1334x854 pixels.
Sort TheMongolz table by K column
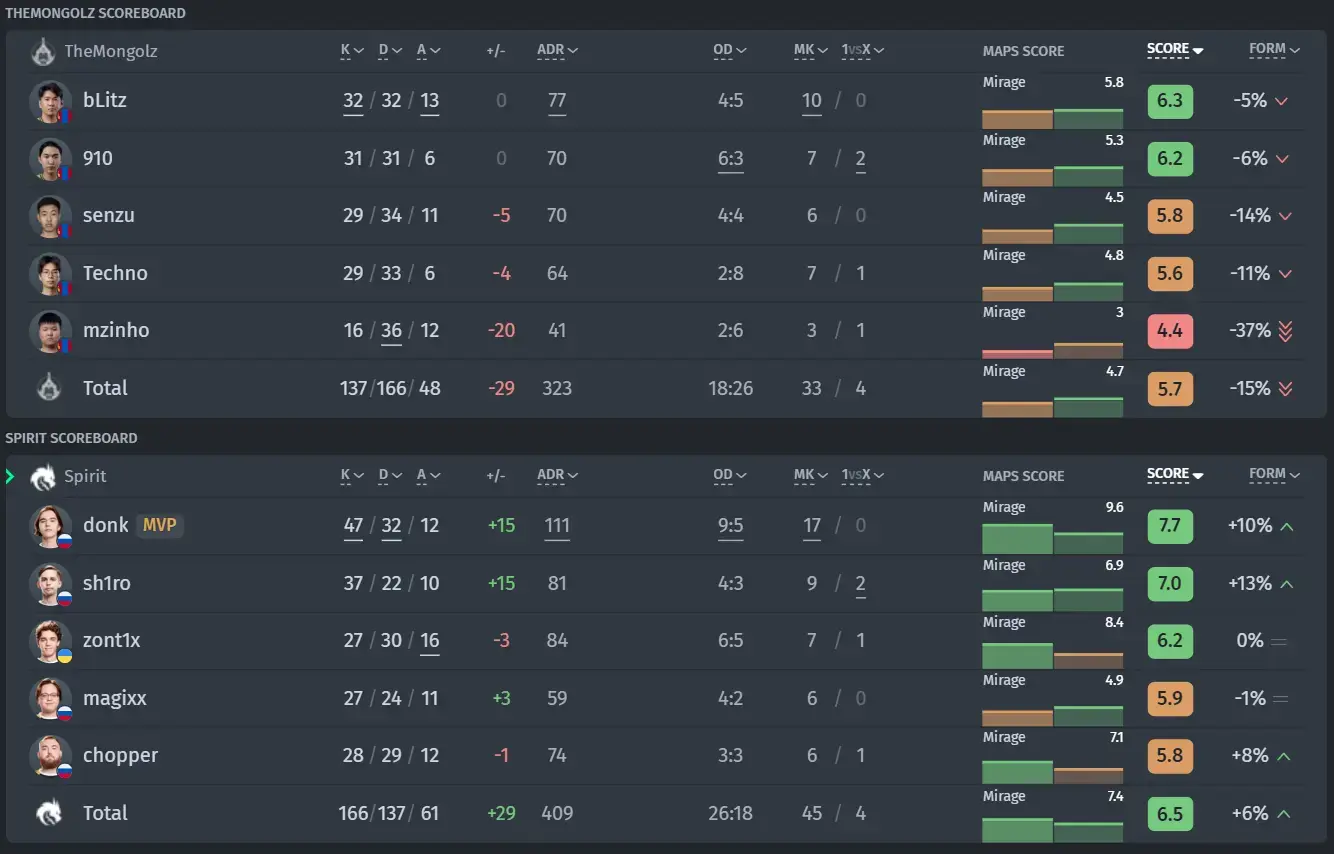352,51
